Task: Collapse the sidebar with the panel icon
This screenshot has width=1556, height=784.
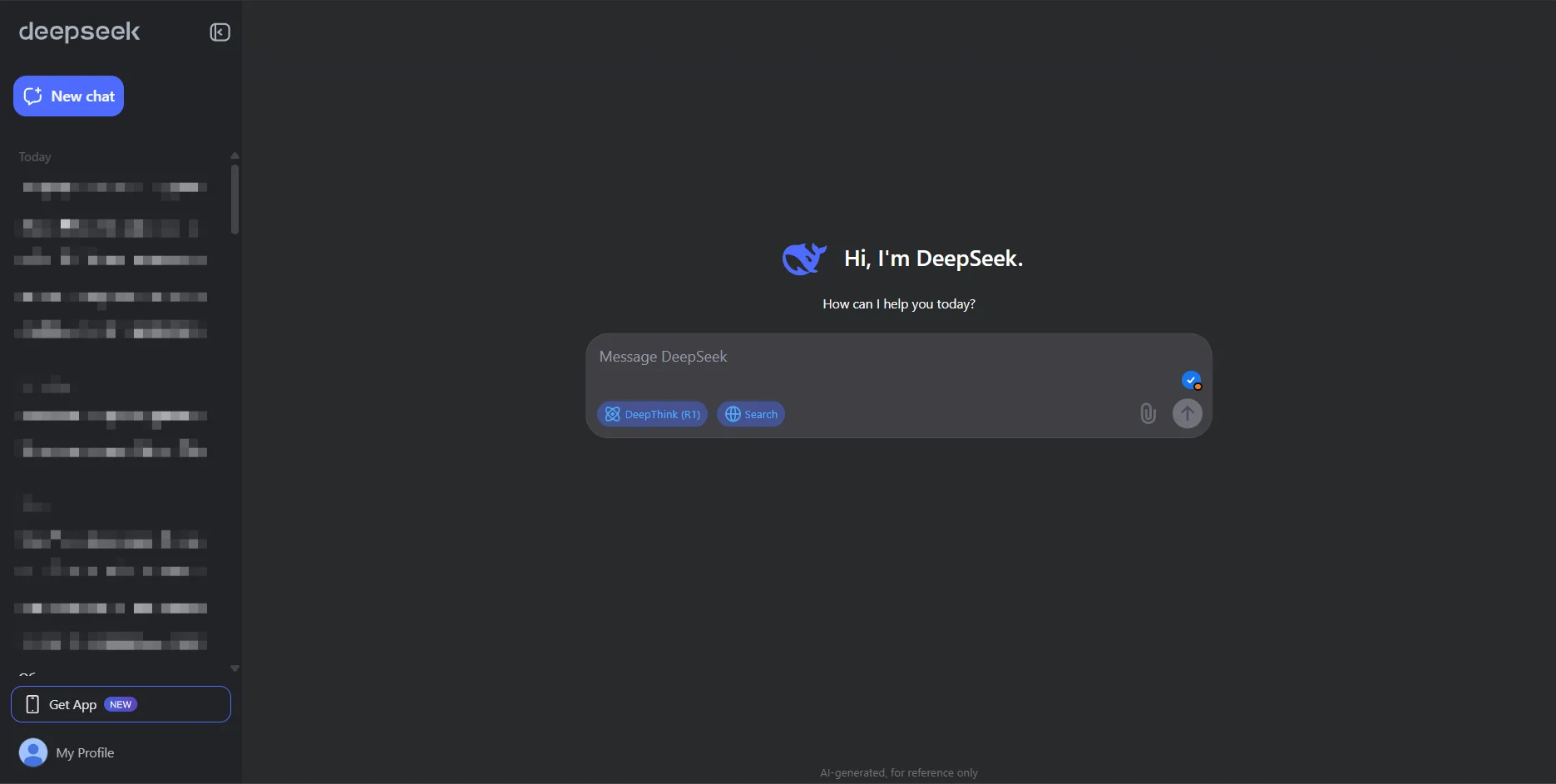Action: click(x=220, y=32)
